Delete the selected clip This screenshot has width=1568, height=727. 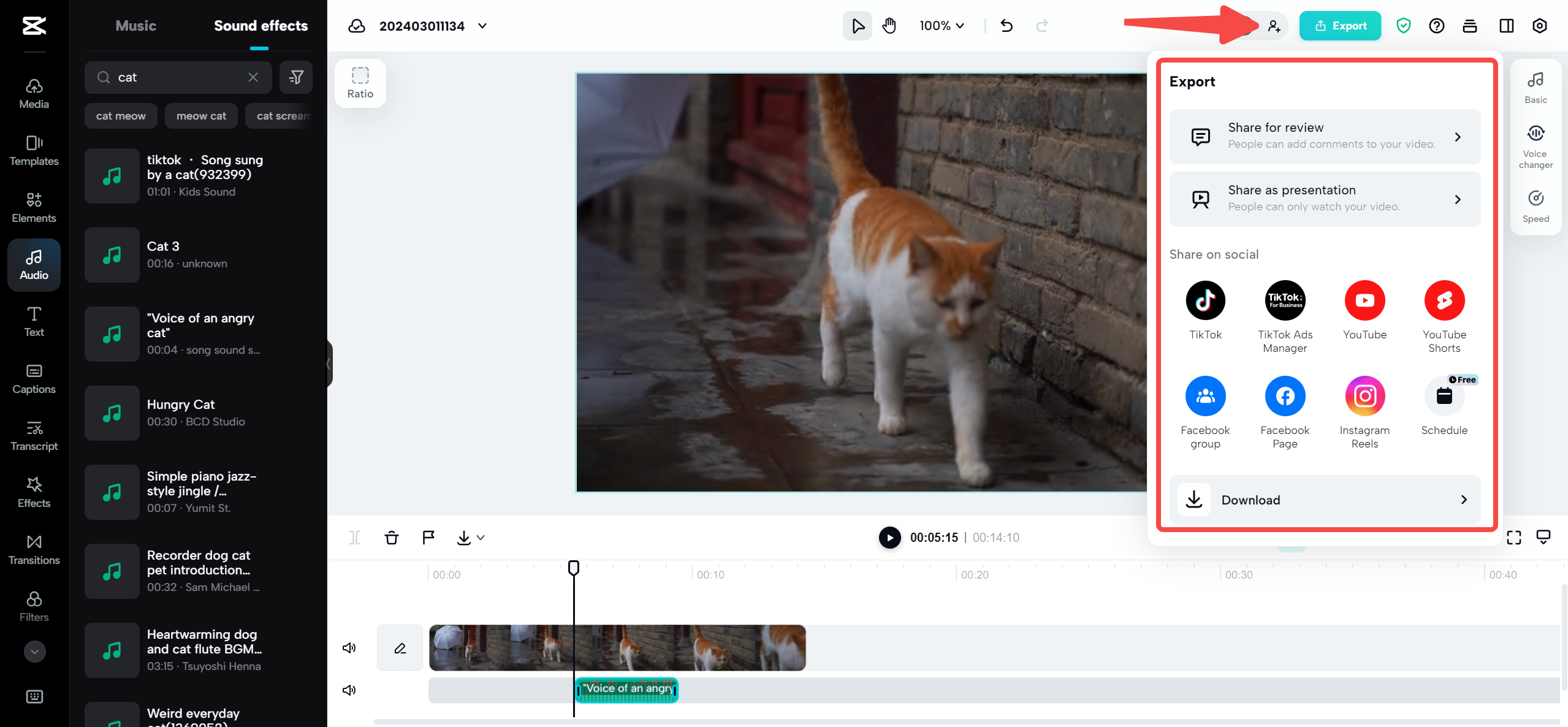392,537
